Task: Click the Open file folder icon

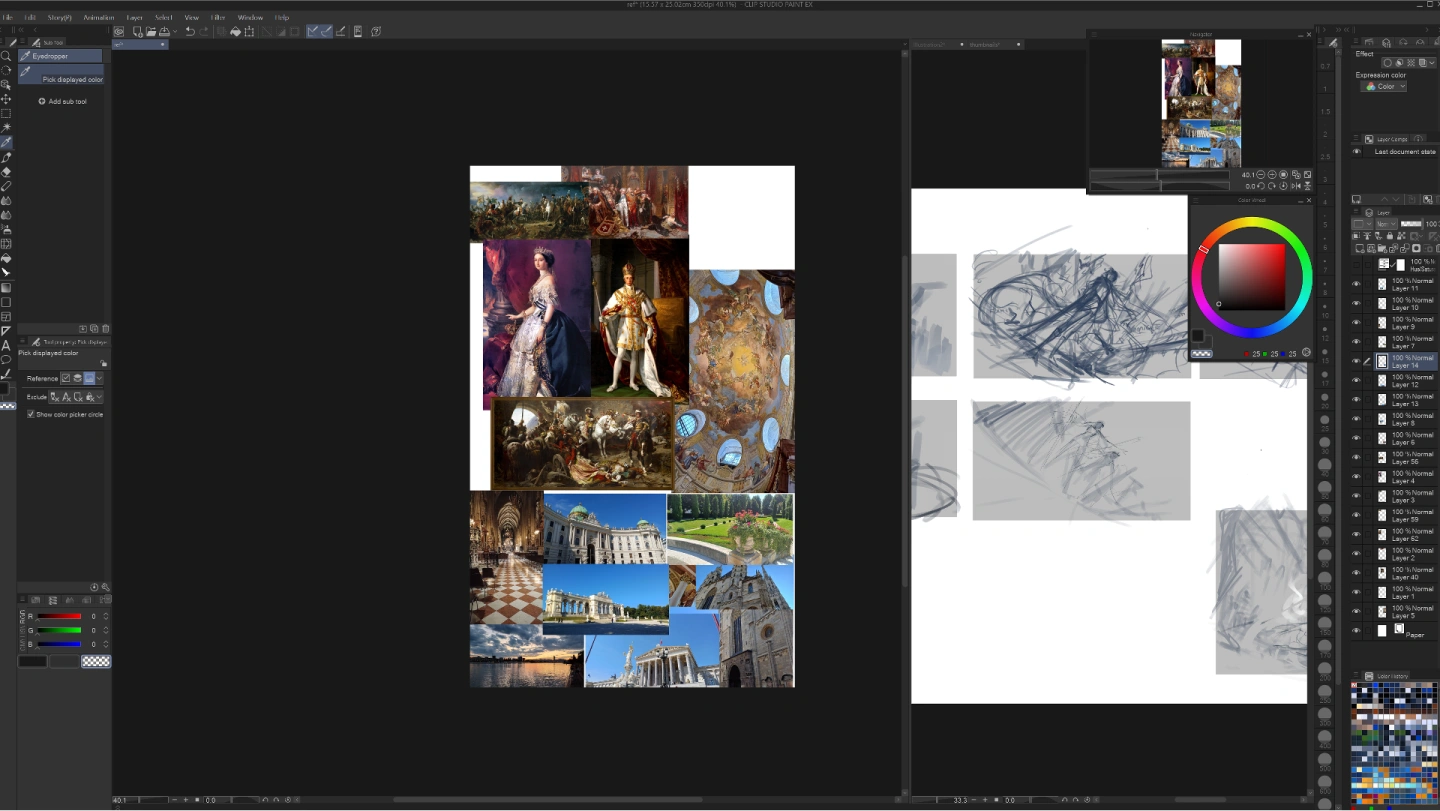Action: click(x=151, y=32)
